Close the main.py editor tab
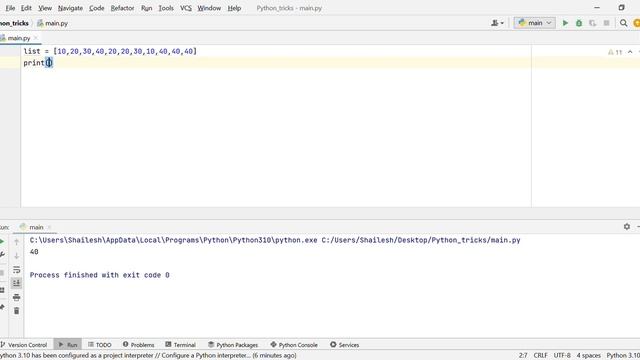The height and width of the screenshot is (360, 640). (x=36, y=38)
